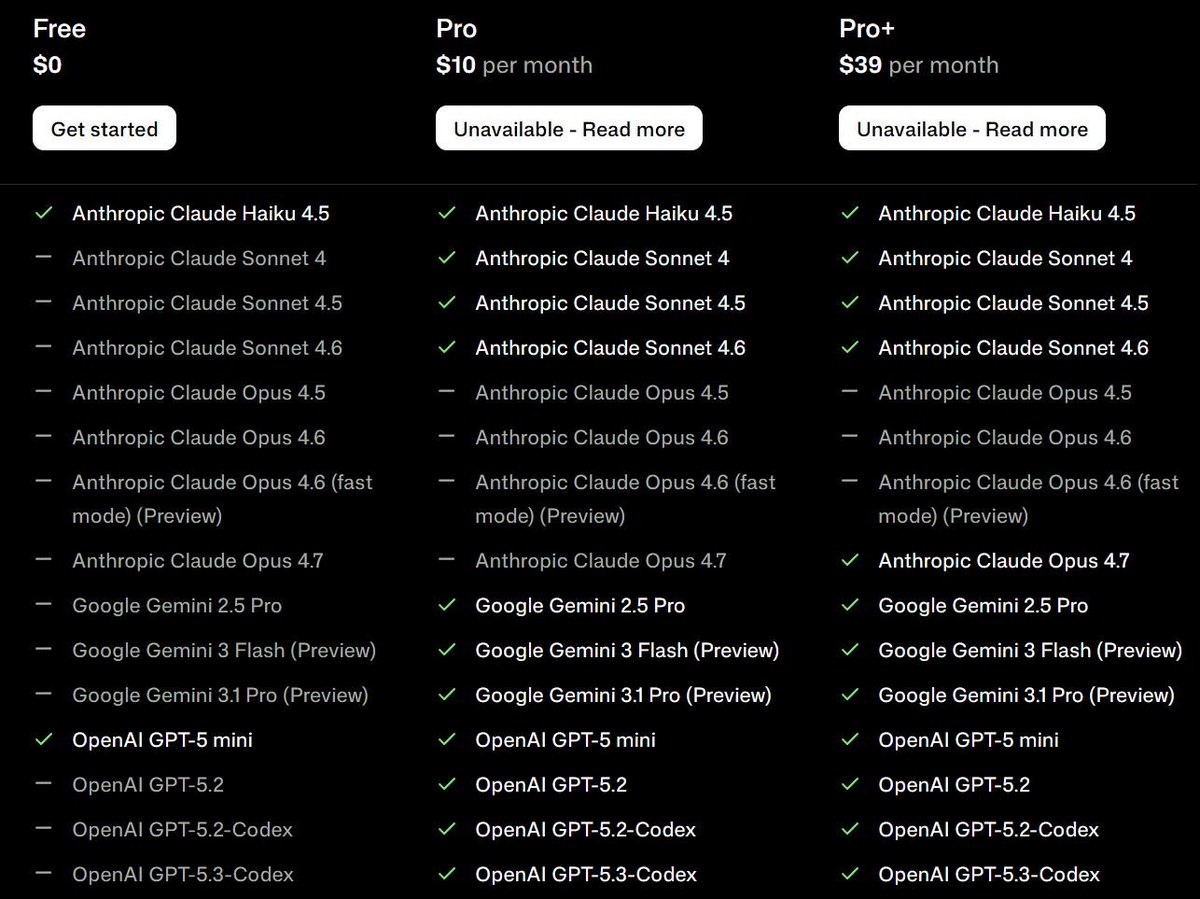
Task: Click checkmark beside GPT-5.2-Codex in Pro+ column
Action: point(850,830)
